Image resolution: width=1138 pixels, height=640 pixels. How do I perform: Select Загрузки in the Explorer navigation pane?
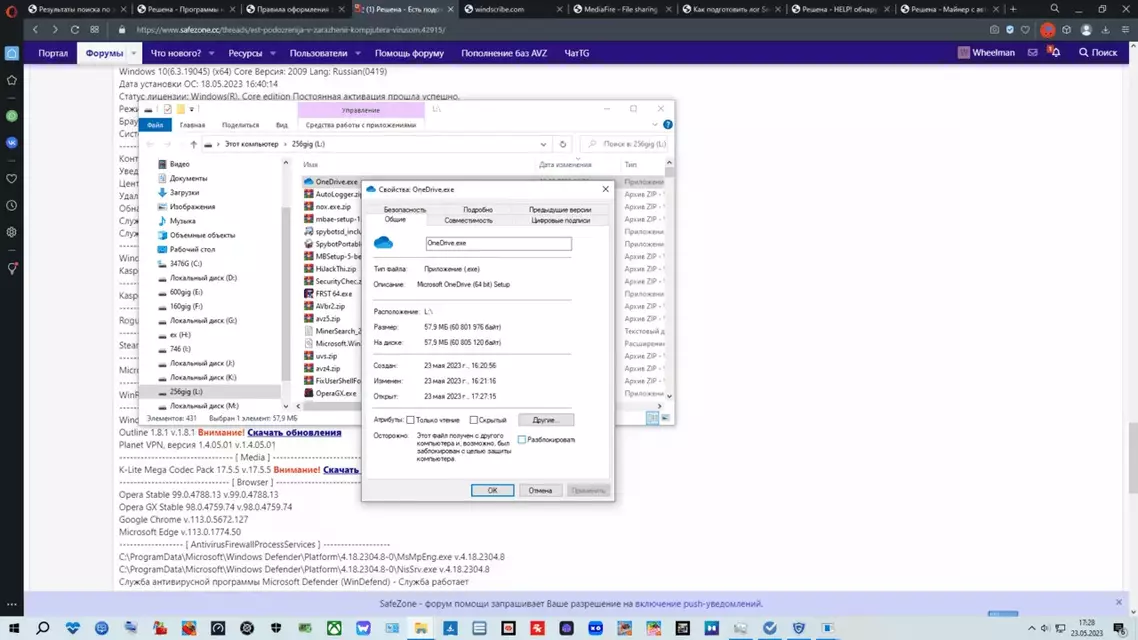pyautogui.click(x=184, y=192)
